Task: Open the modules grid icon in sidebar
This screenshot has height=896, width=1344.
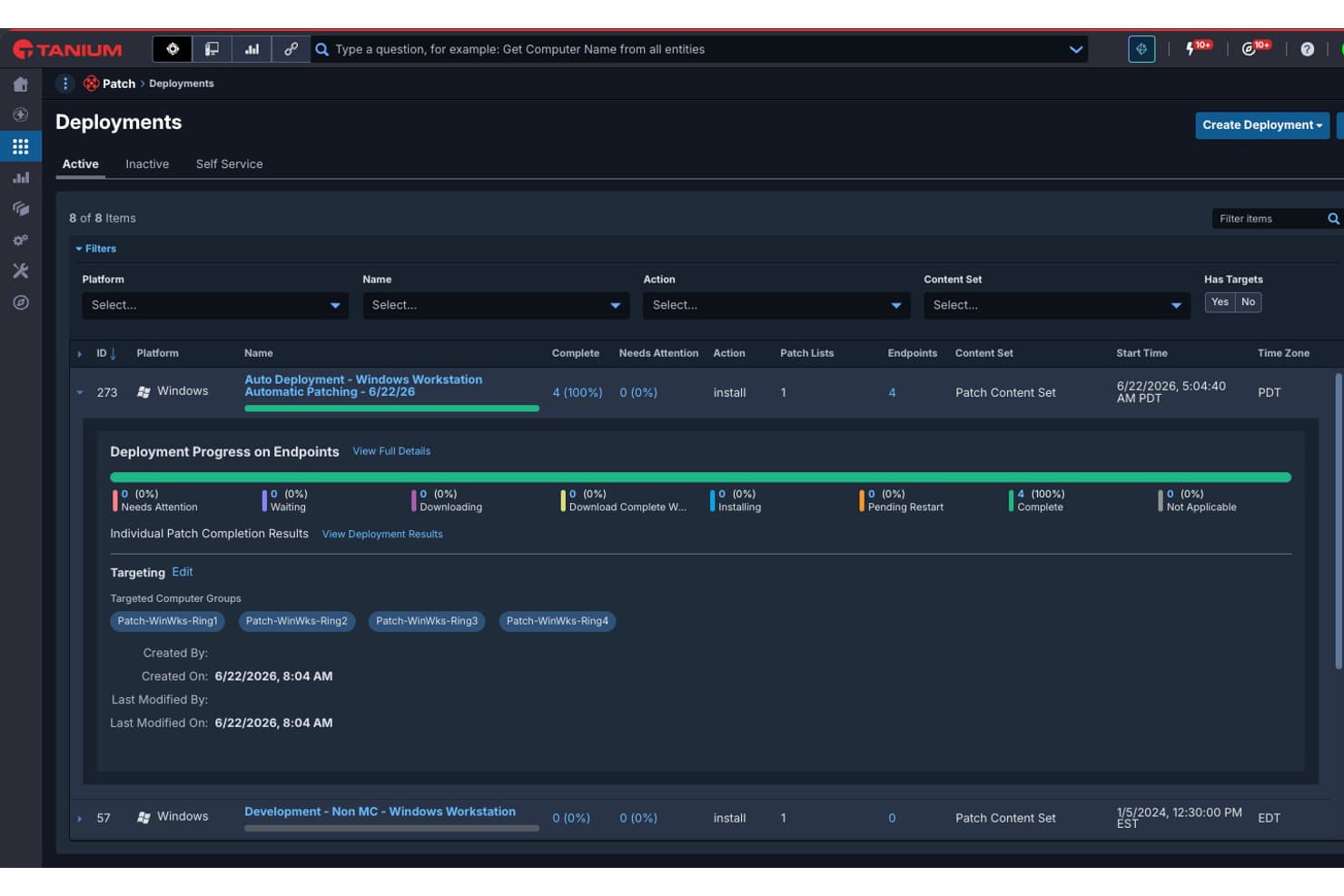Action: pyautogui.click(x=21, y=146)
